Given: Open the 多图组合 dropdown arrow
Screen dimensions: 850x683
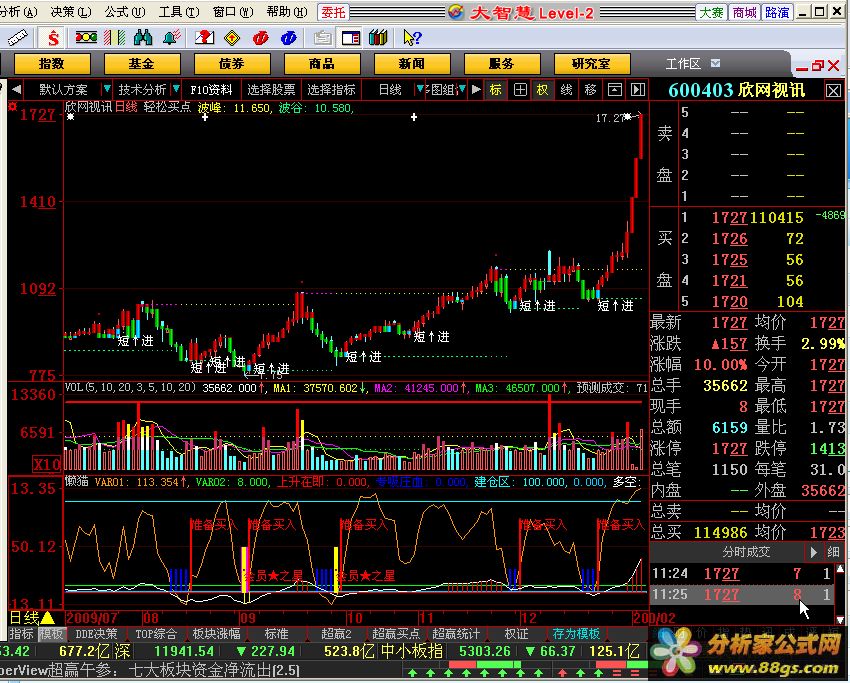Looking at the screenshot, I should [462, 89].
